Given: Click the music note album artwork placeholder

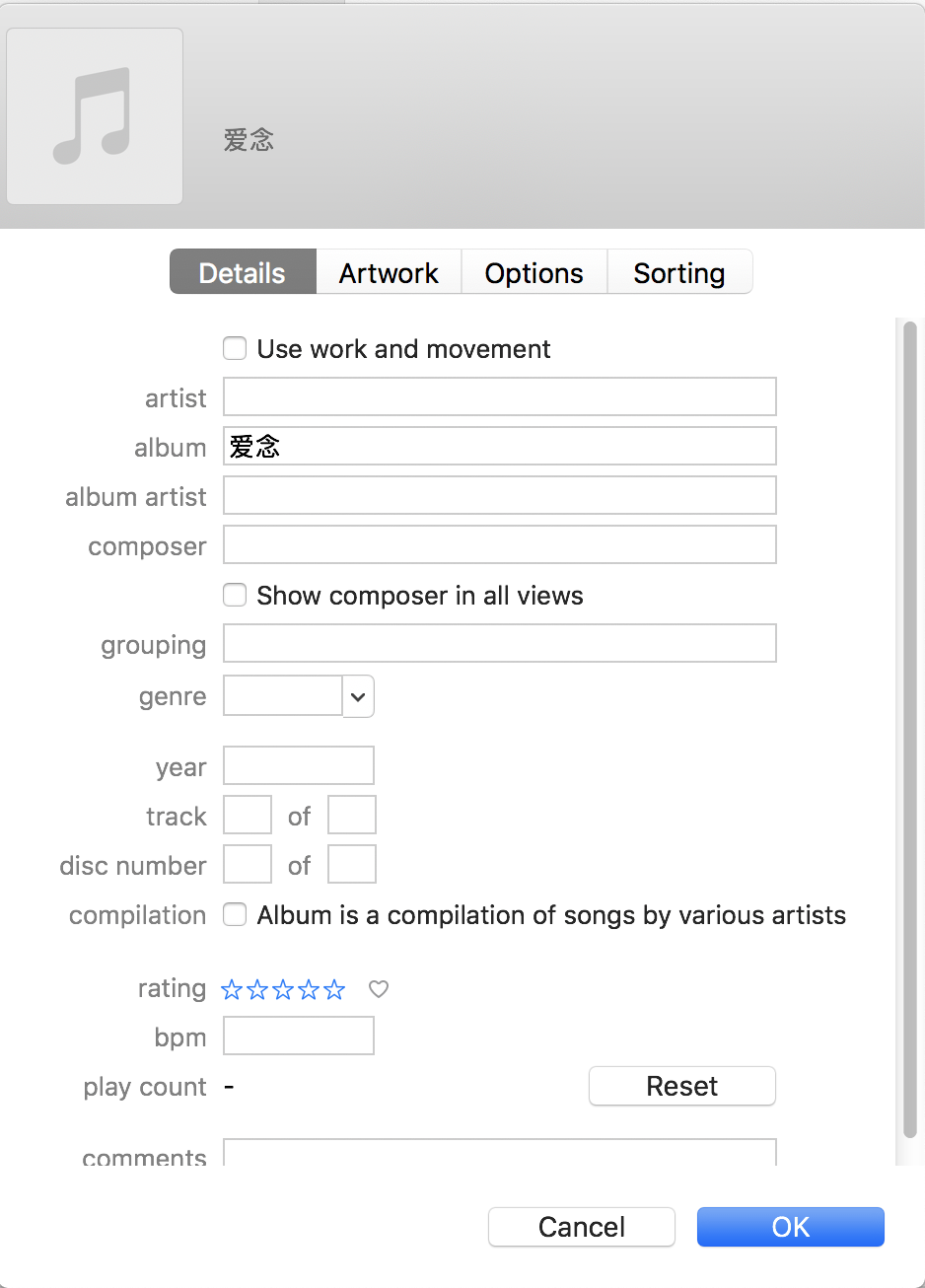Looking at the screenshot, I should [94, 116].
